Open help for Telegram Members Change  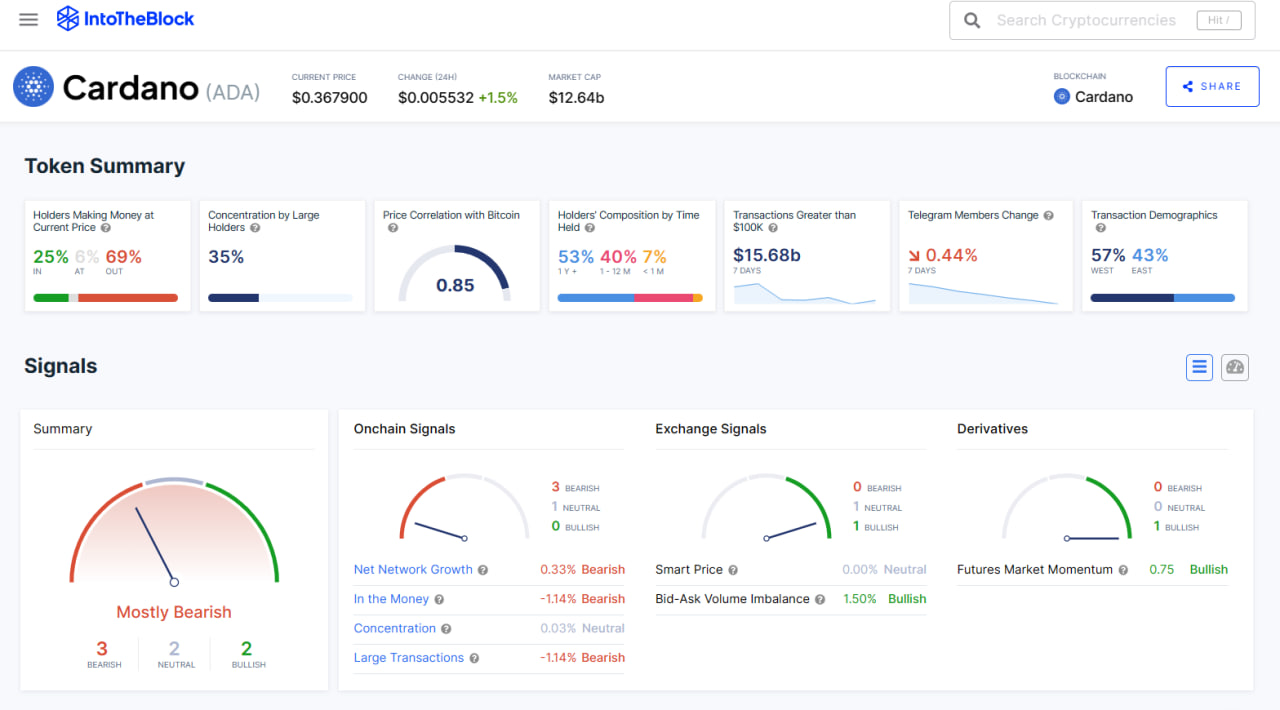click(1048, 215)
